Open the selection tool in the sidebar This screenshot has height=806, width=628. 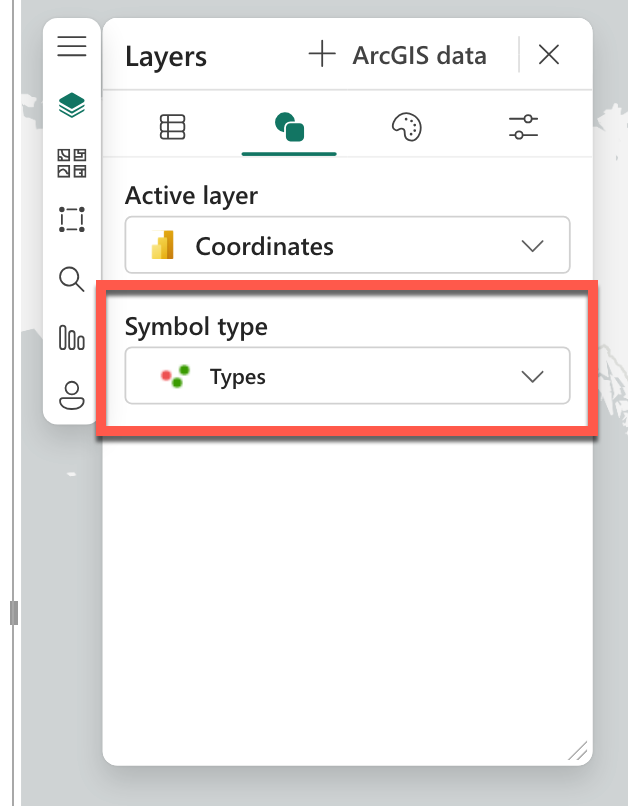click(71, 219)
